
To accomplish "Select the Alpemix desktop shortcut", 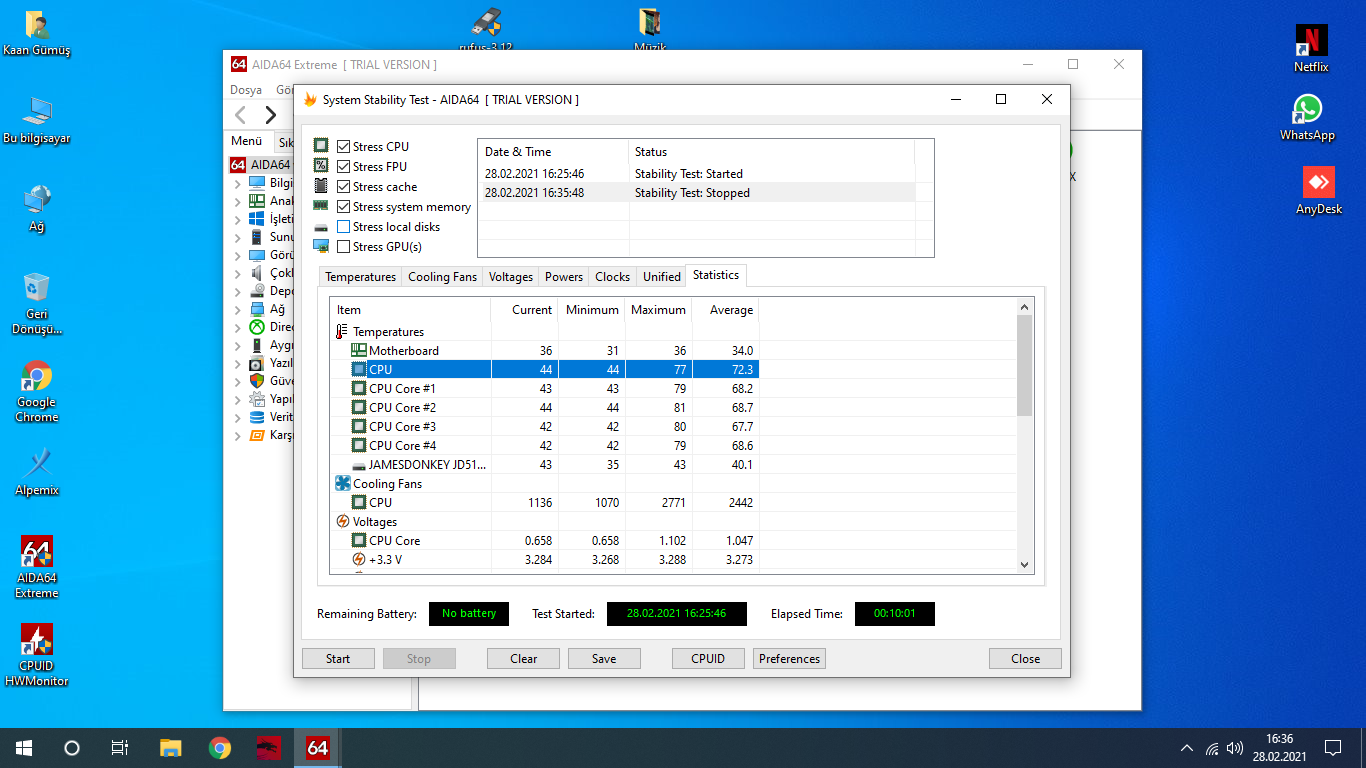I will [37, 472].
